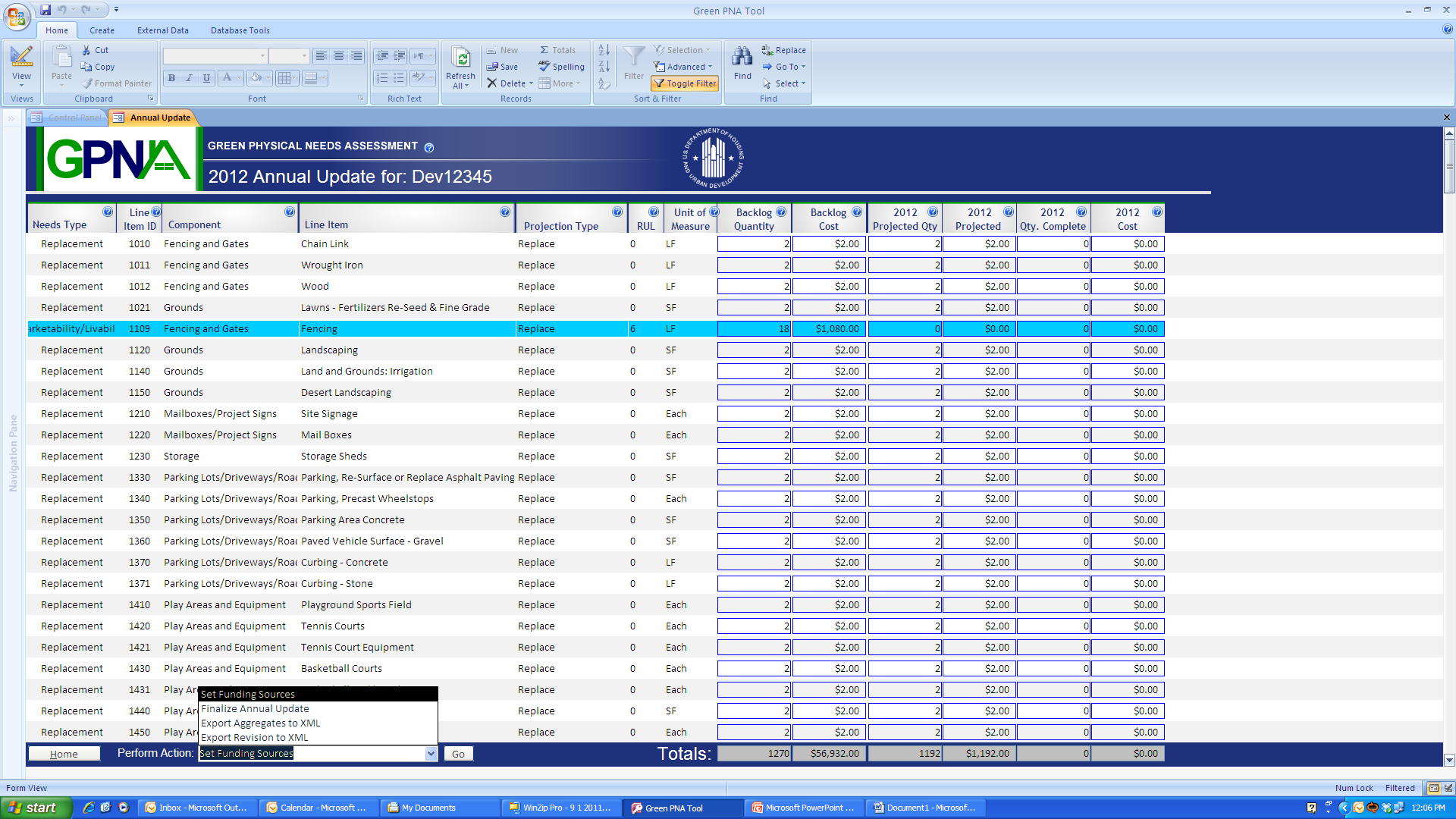Expand the Delete dropdown arrow
This screenshot has width=1456, height=819.
pyautogui.click(x=531, y=83)
